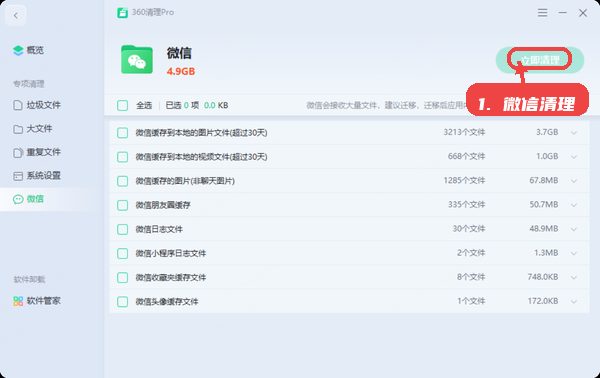
Task: Click the 软件管家 colorful grid icon
Action: (18, 301)
